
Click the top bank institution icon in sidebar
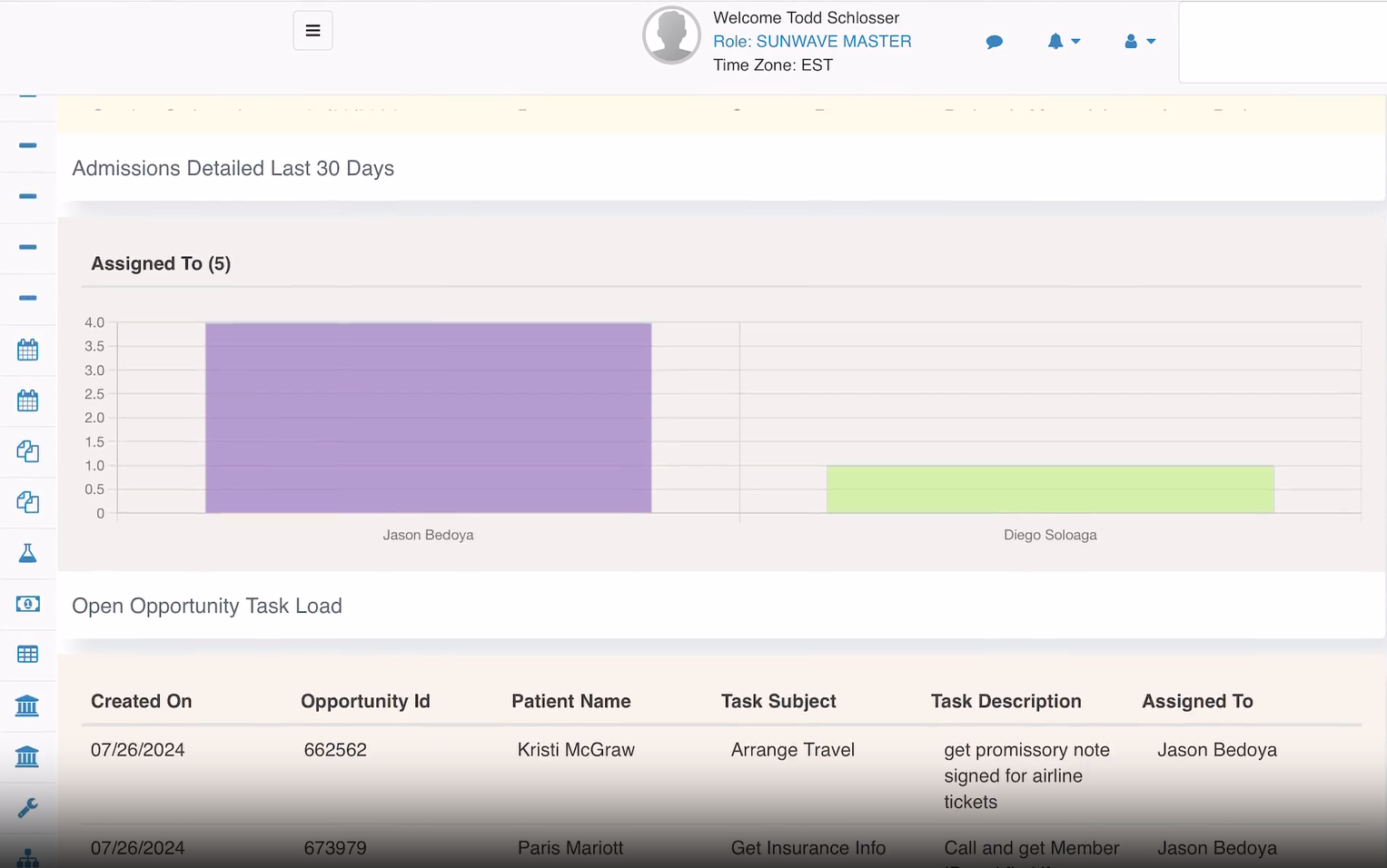click(x=27, y=705)
